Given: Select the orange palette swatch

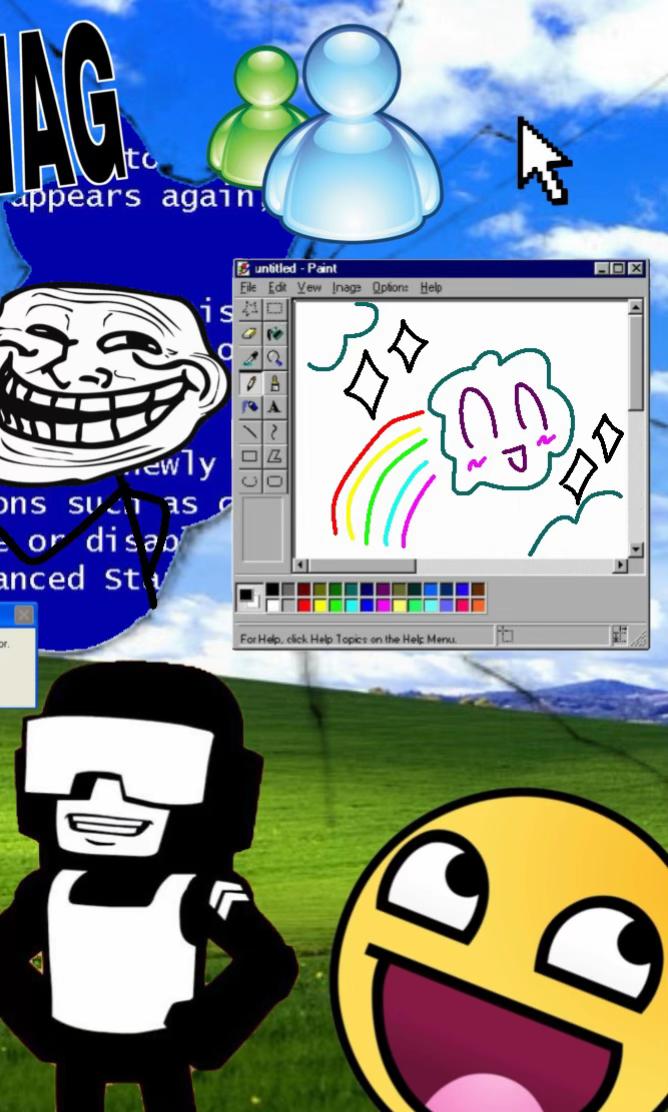Looking at the screenshot, I should coord(479,606).
